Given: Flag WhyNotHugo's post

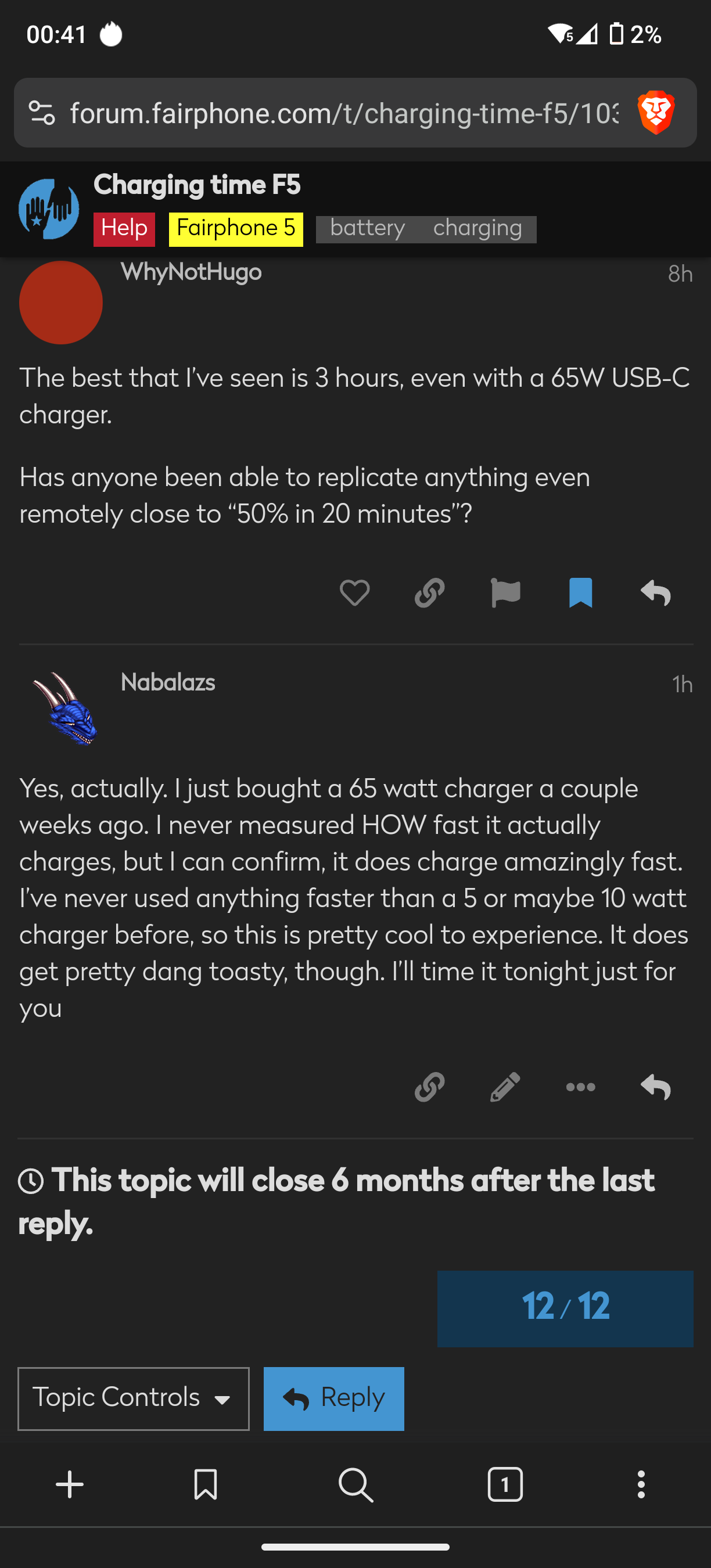Looking at the screenshot, I should point(505,592).
